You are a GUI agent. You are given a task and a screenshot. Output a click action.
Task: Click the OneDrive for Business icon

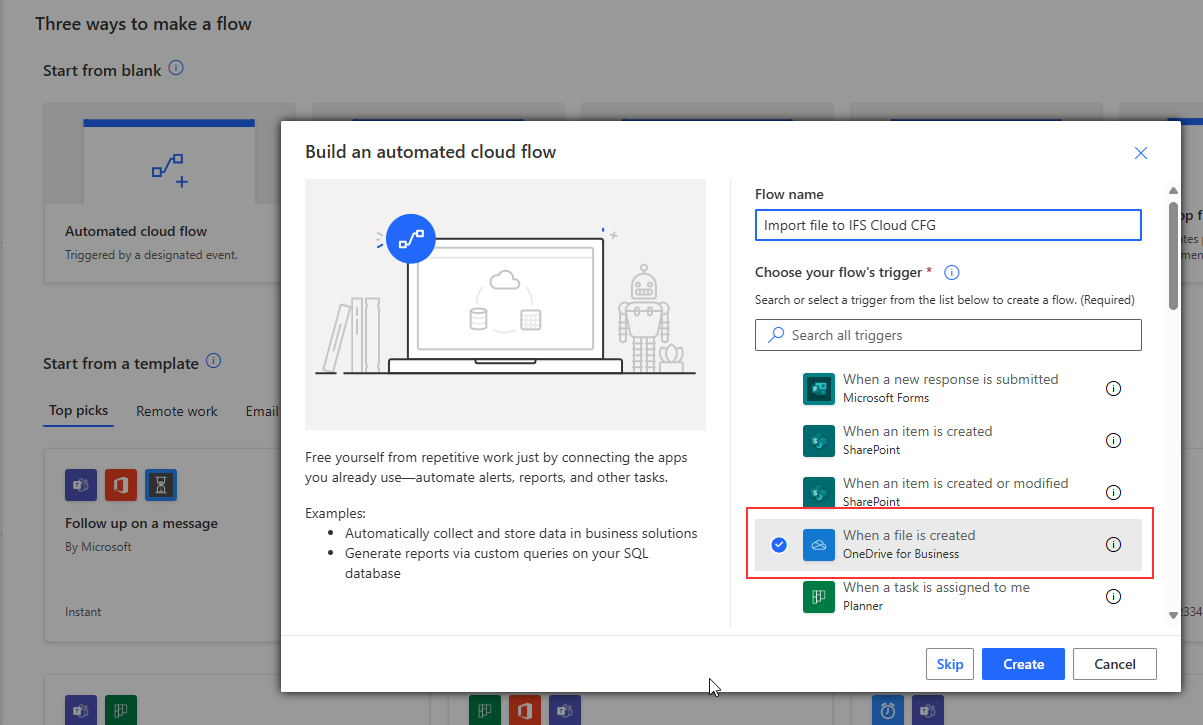coord(818,545)
